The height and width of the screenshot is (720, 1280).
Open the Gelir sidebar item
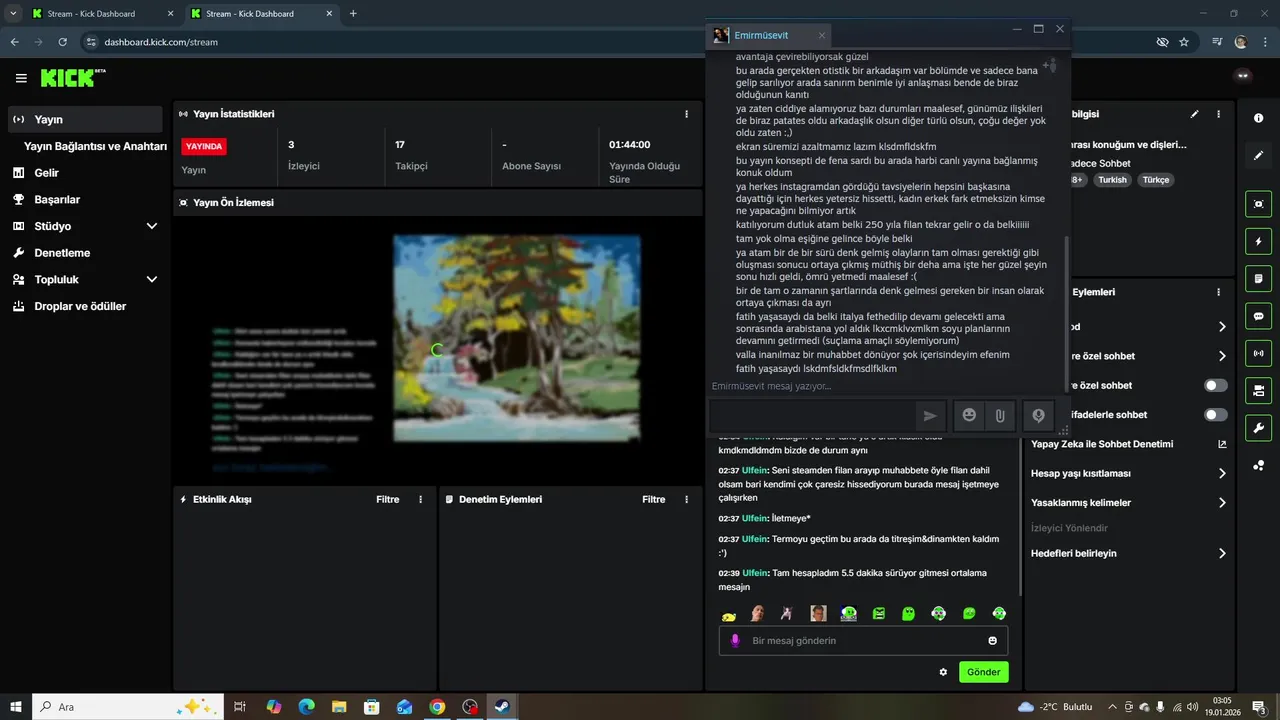[x=85, y=173]
